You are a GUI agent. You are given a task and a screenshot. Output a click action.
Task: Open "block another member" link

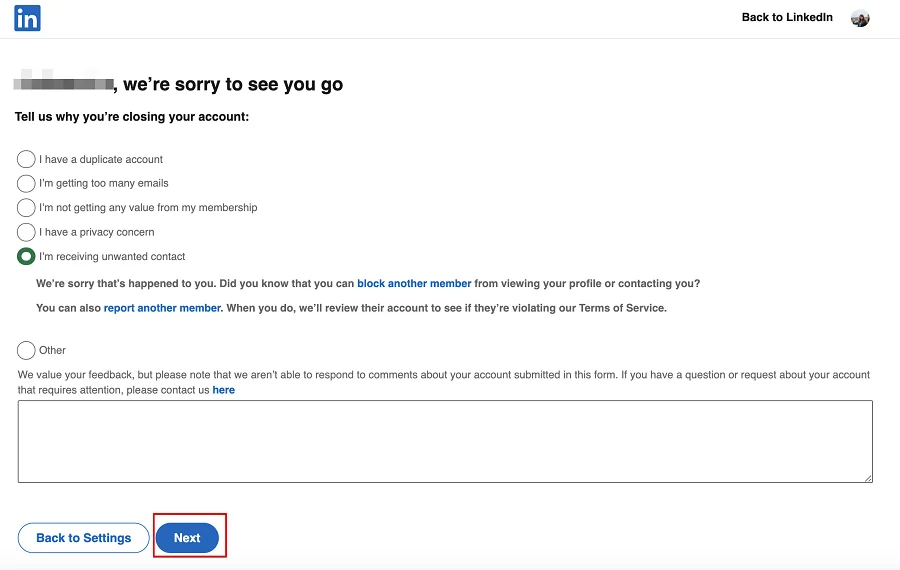point(414,283)
